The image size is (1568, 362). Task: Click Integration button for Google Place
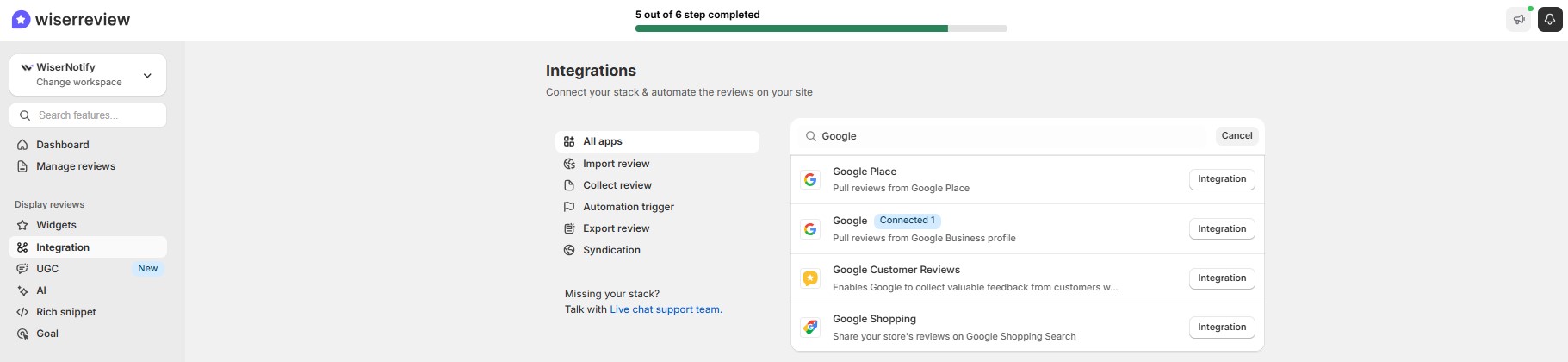point(1222,179)
